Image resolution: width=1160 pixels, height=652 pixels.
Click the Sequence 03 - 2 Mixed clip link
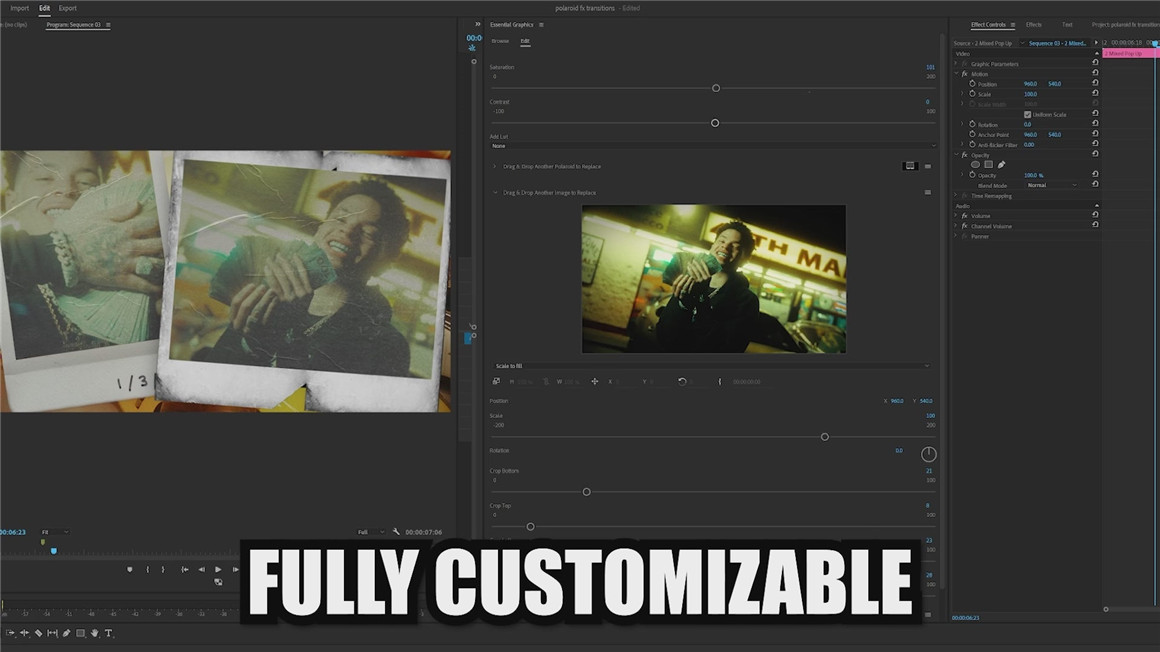[x=1057, y=43]
